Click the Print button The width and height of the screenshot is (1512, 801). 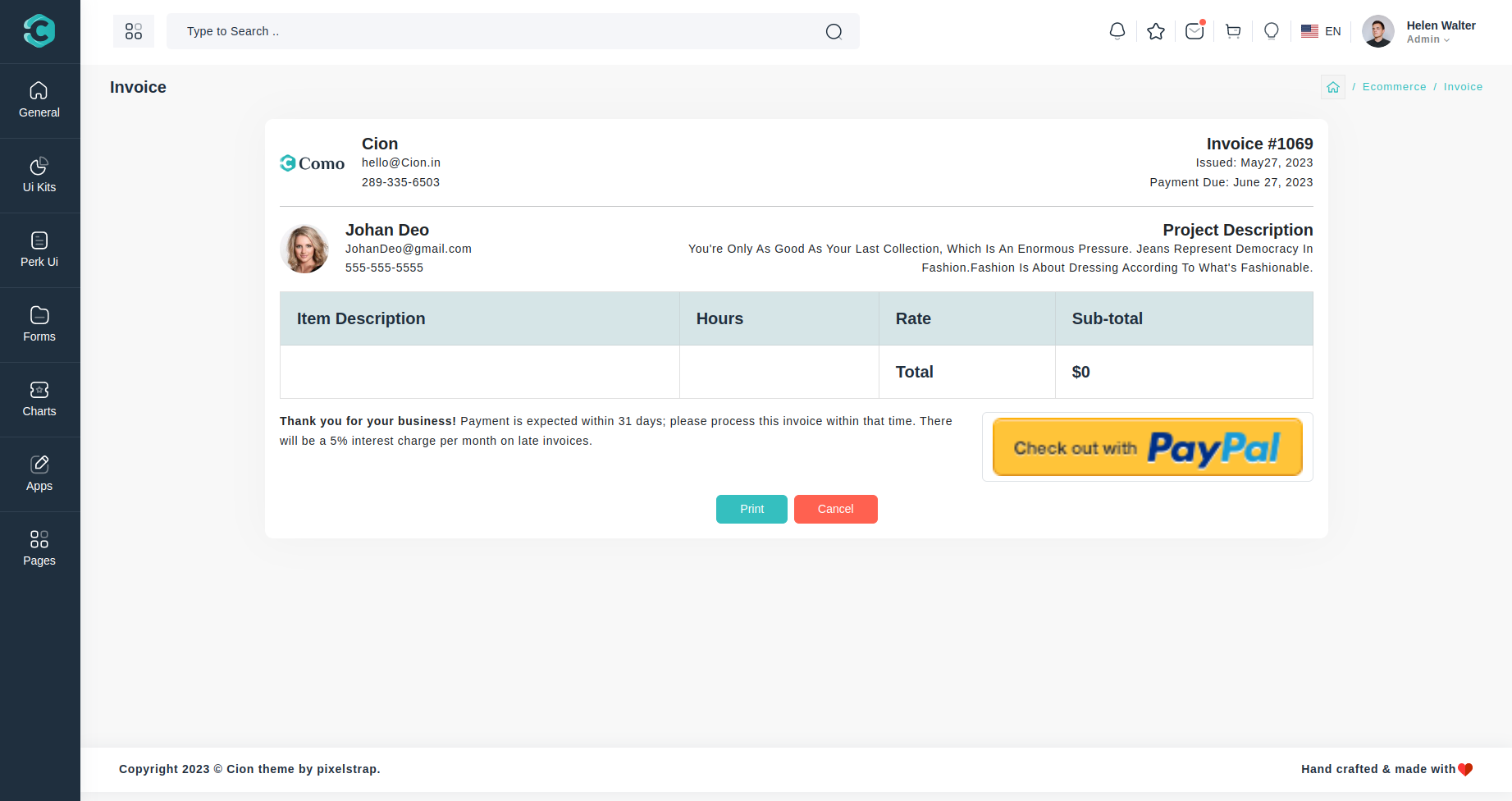[751, 509]
